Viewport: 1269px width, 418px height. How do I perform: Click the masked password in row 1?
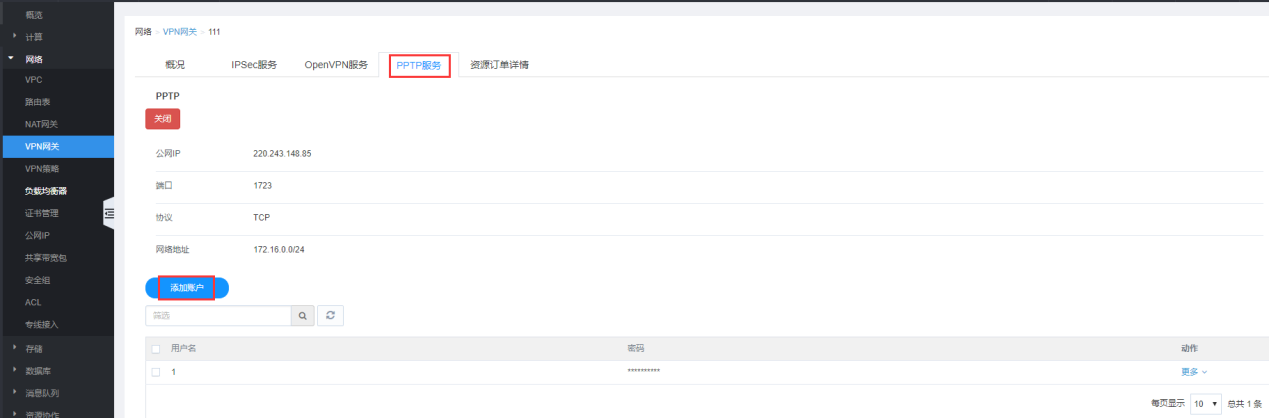(x=643, y=372)
